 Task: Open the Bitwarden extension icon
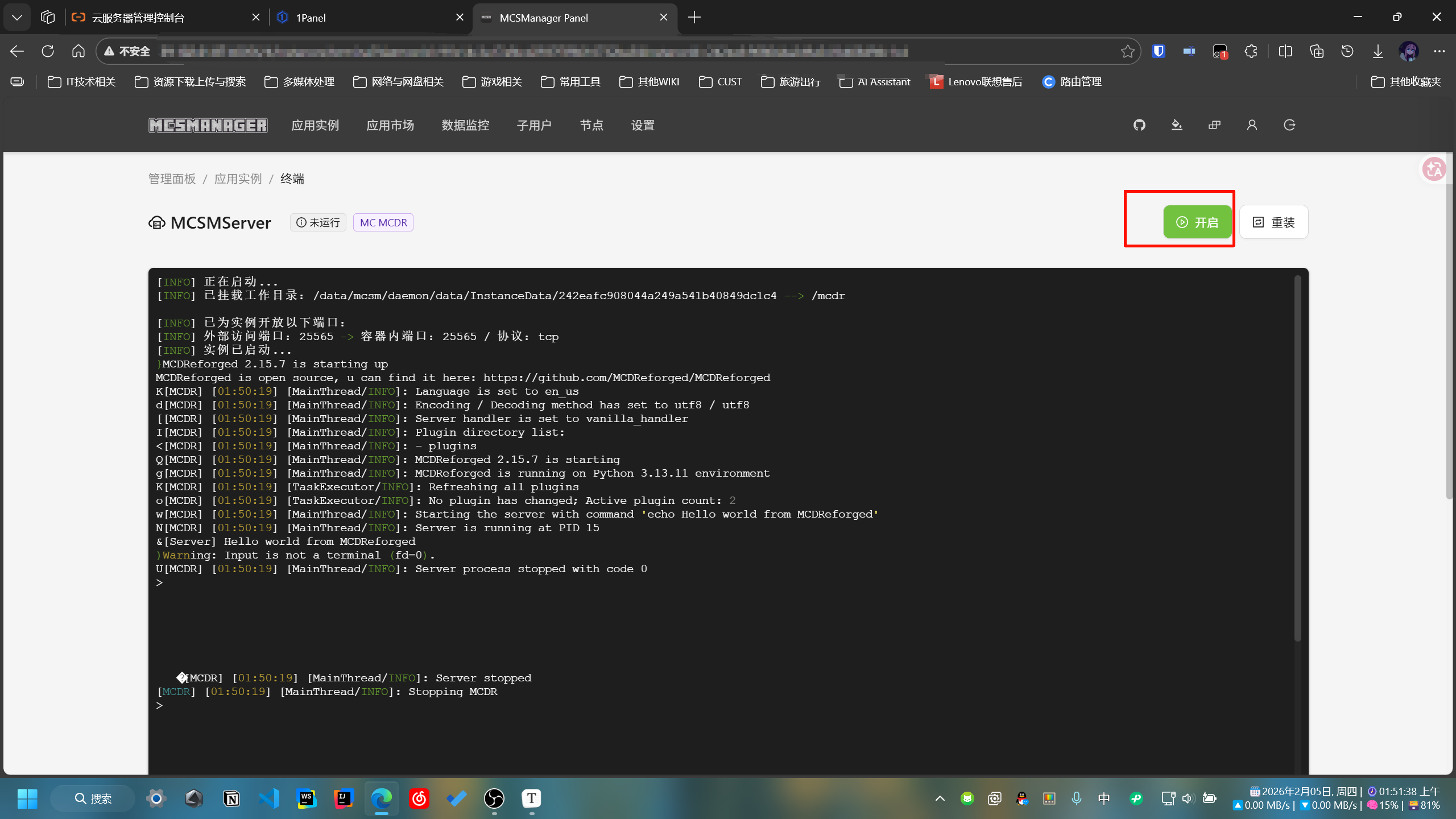(x=1159, y=51)
